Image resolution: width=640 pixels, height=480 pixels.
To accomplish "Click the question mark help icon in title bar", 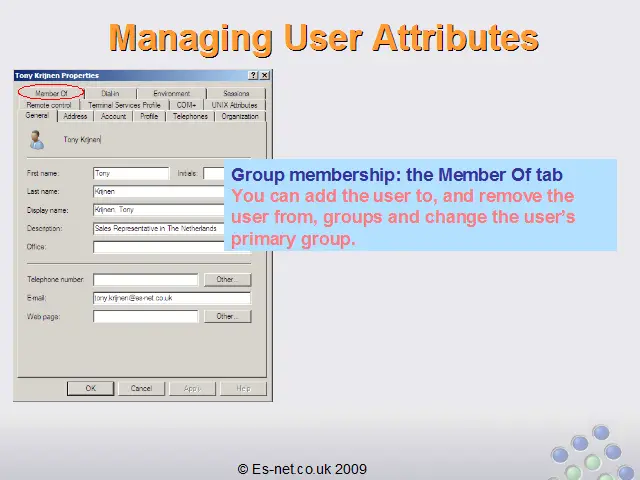I will click(254, 75).
